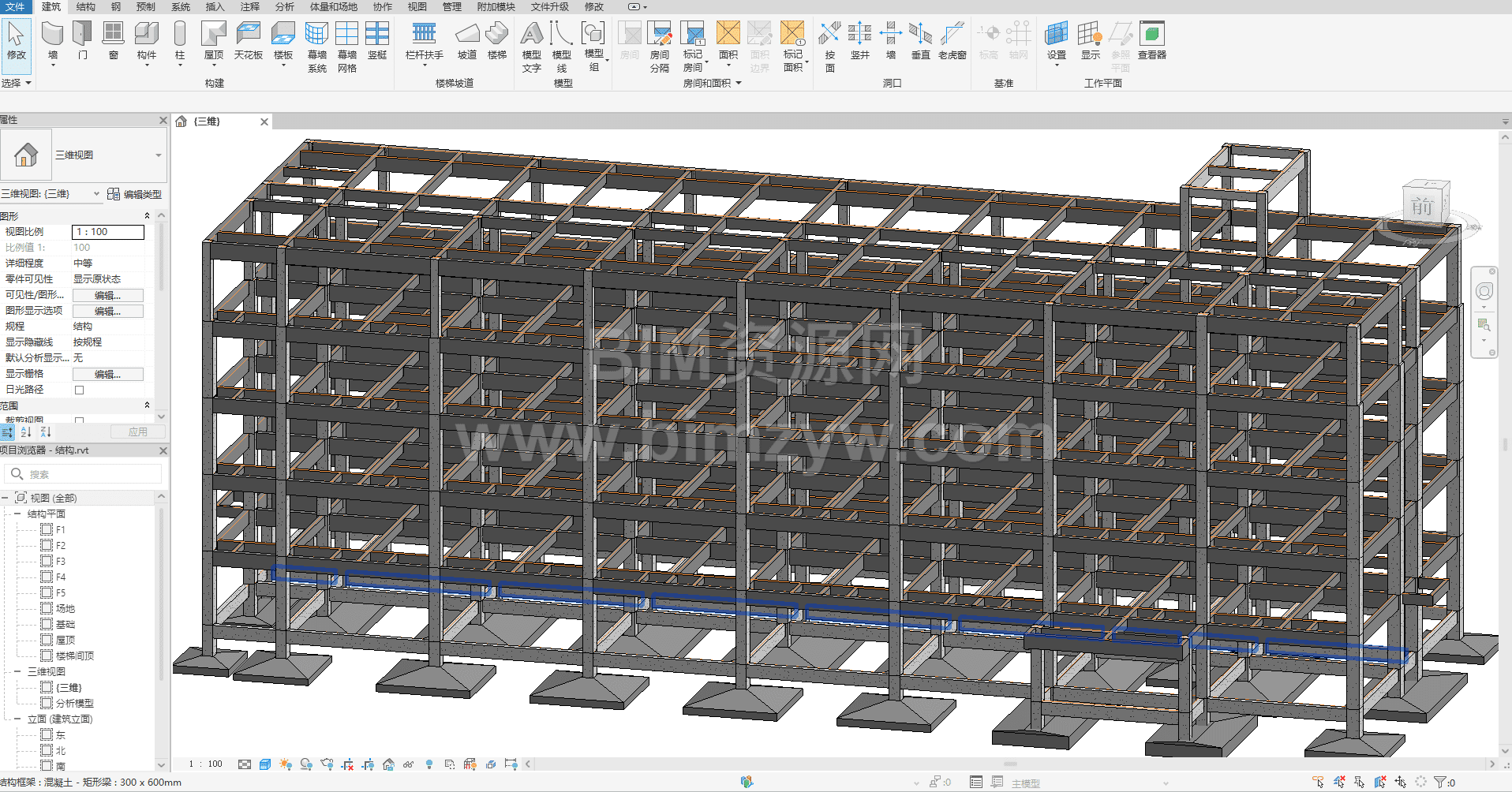The image size is (1512, 792).
Task: Open the 注释 ribbon tab
Action: [x=249, y=7]
